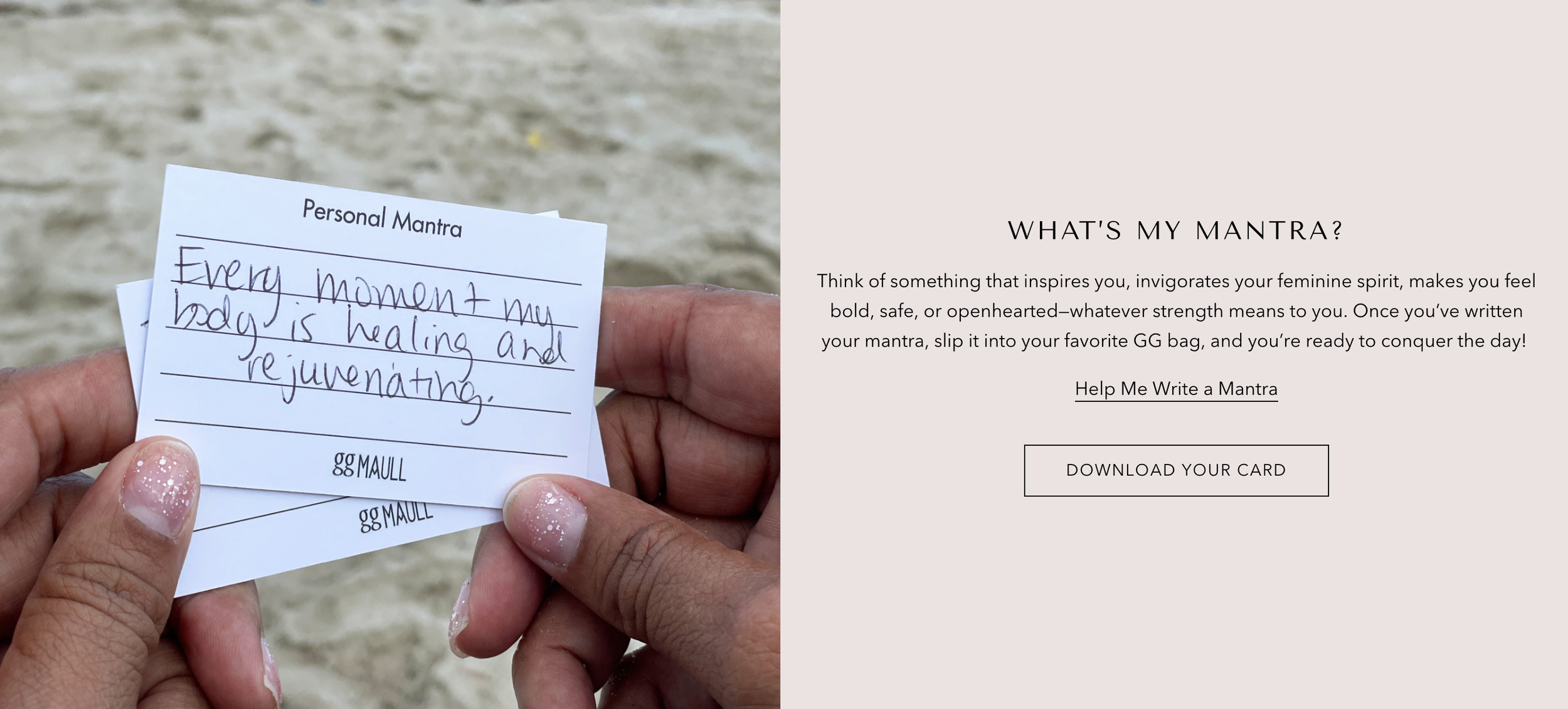Open the Help Me Write a Mantra link

coord(1176,389)
